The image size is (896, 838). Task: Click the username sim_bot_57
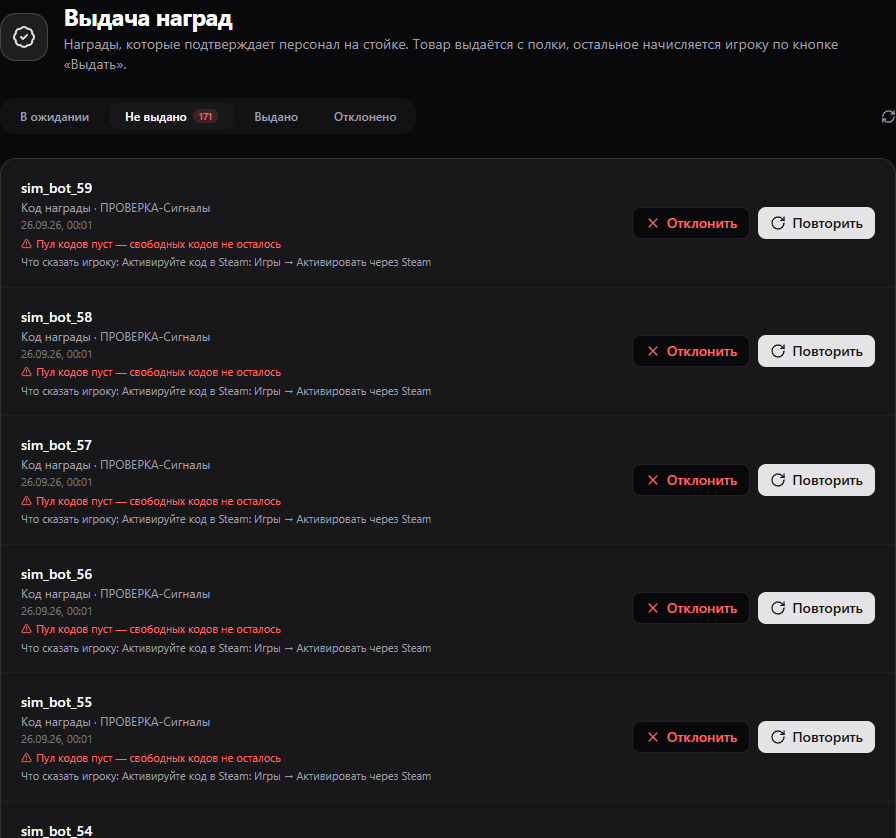point(57,445)
